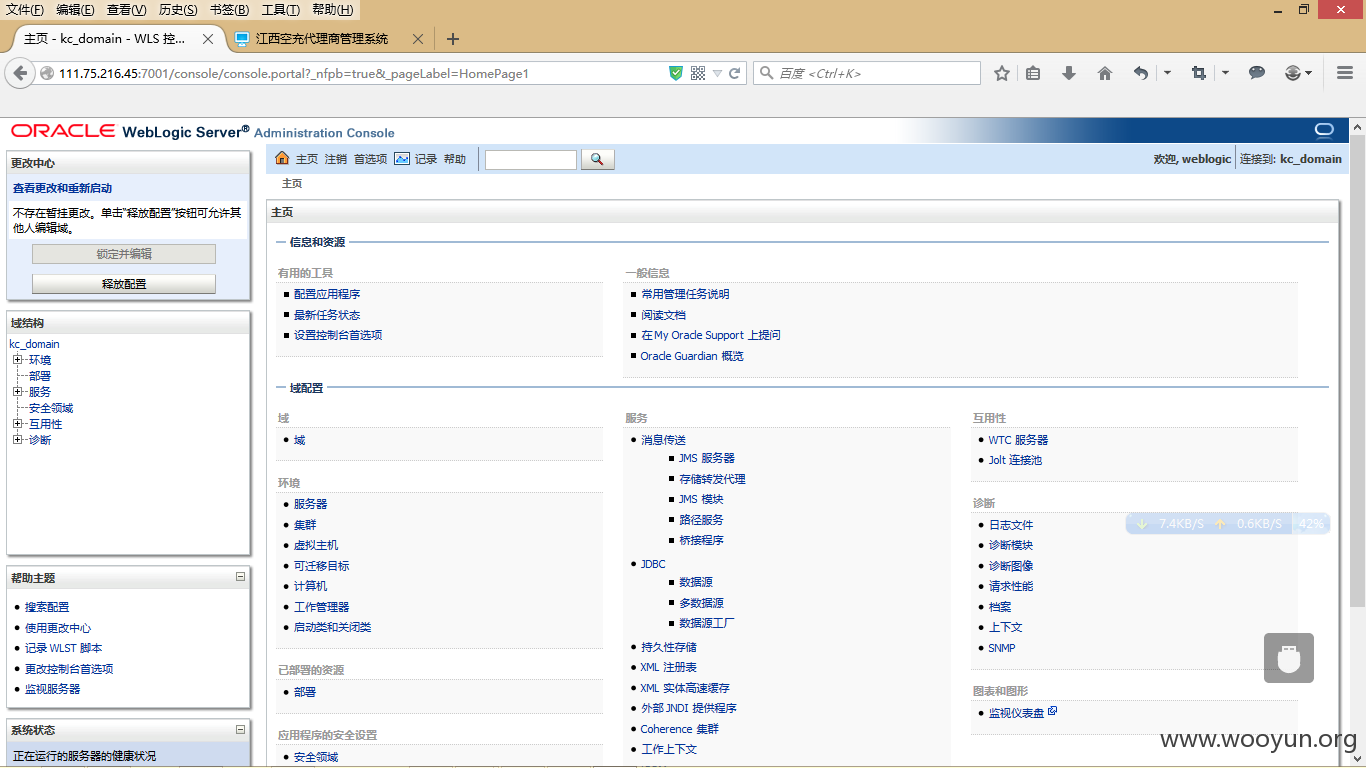Open dropdown arrow next to undo icon
The height and width of the screenshot is (768, 1366).
[1167, 73]
